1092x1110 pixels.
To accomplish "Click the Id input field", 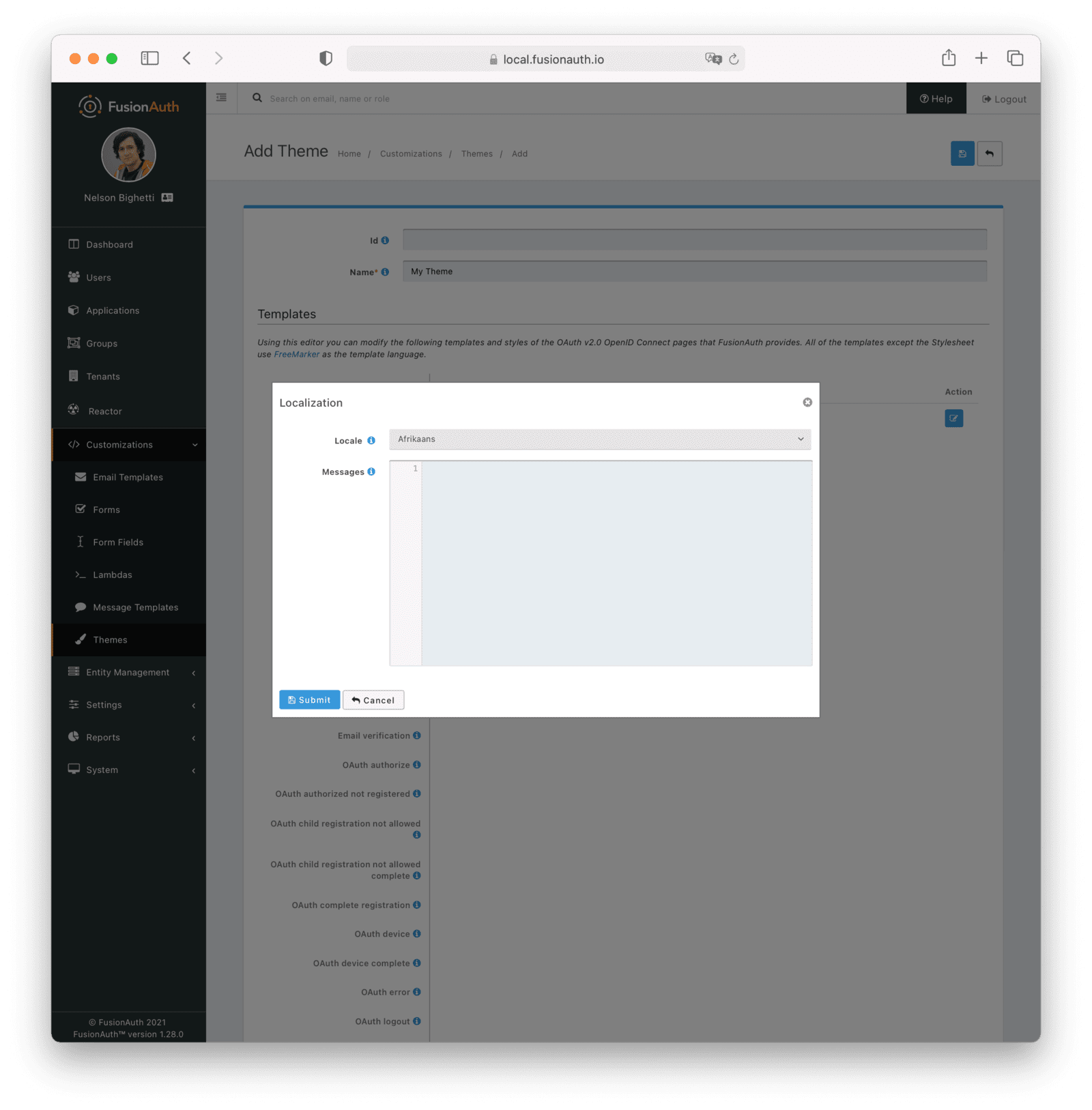I will click(695, 239).
